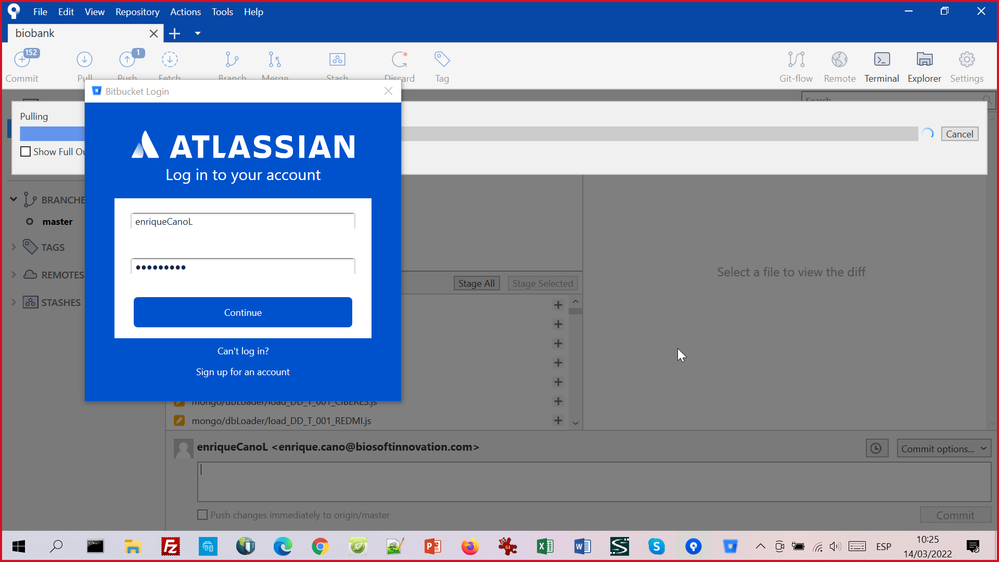Expand the REMOTES section
999x562 pixels.
coord(13,275)
